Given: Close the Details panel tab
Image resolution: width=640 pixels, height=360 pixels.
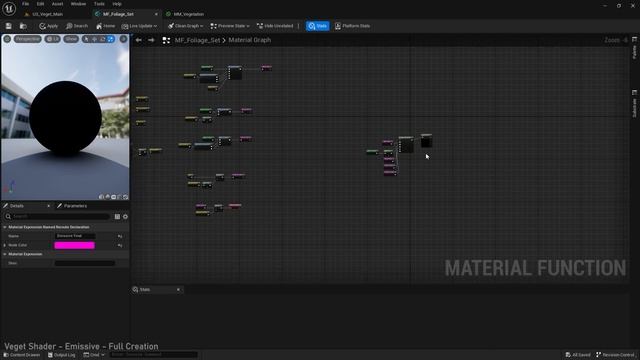Looking at the screenshot, I should point(49,206).
